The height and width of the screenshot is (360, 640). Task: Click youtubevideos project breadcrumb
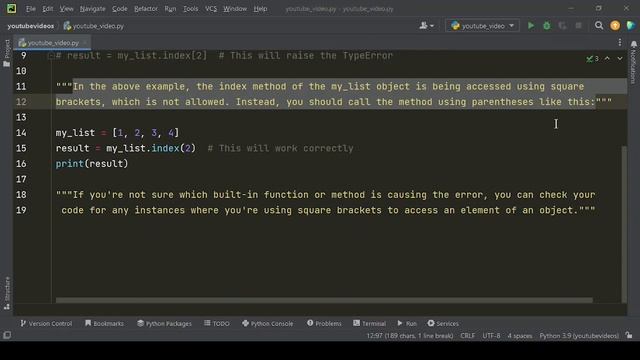point(31,26)
